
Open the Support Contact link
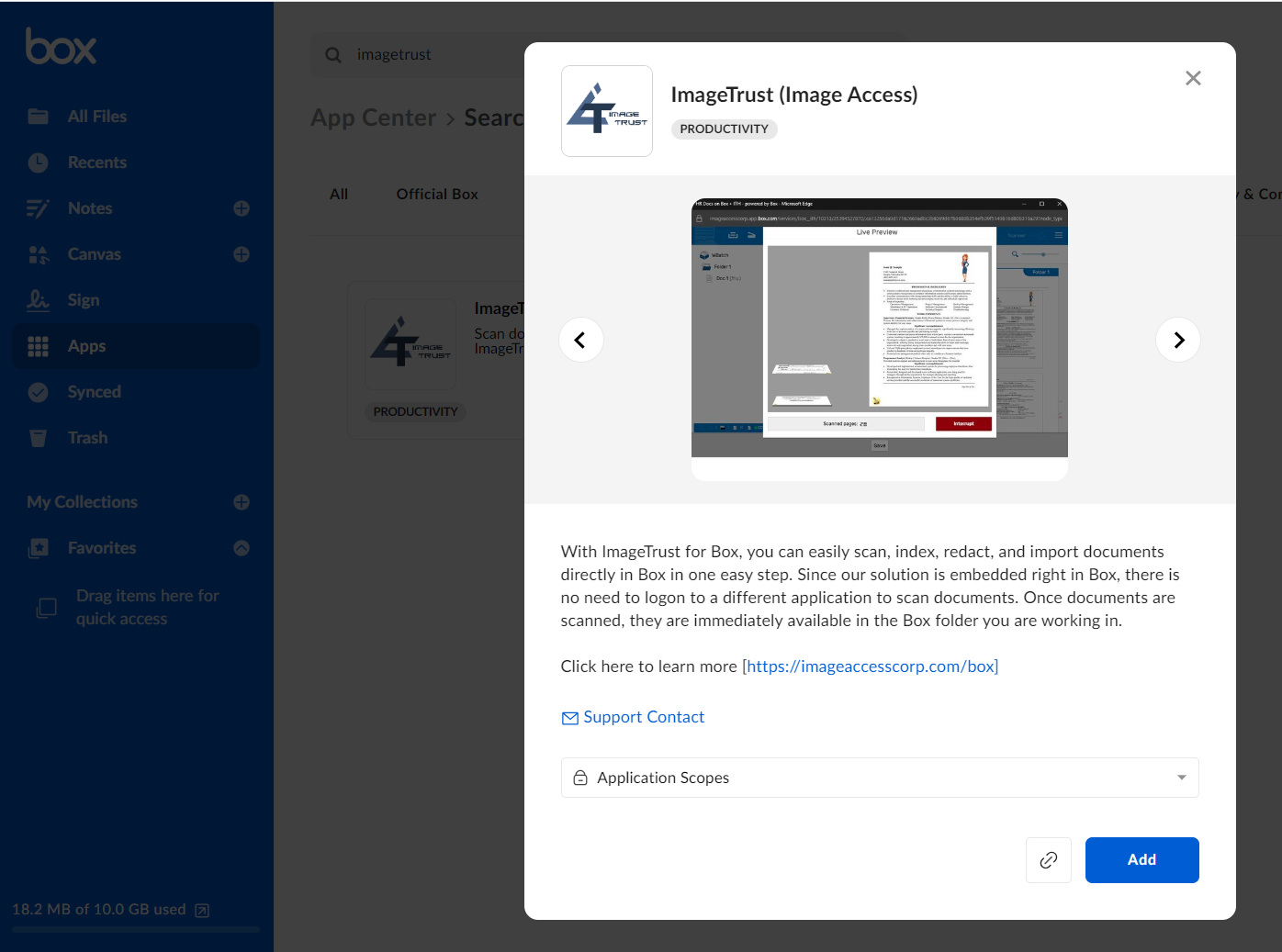(643, 717)
